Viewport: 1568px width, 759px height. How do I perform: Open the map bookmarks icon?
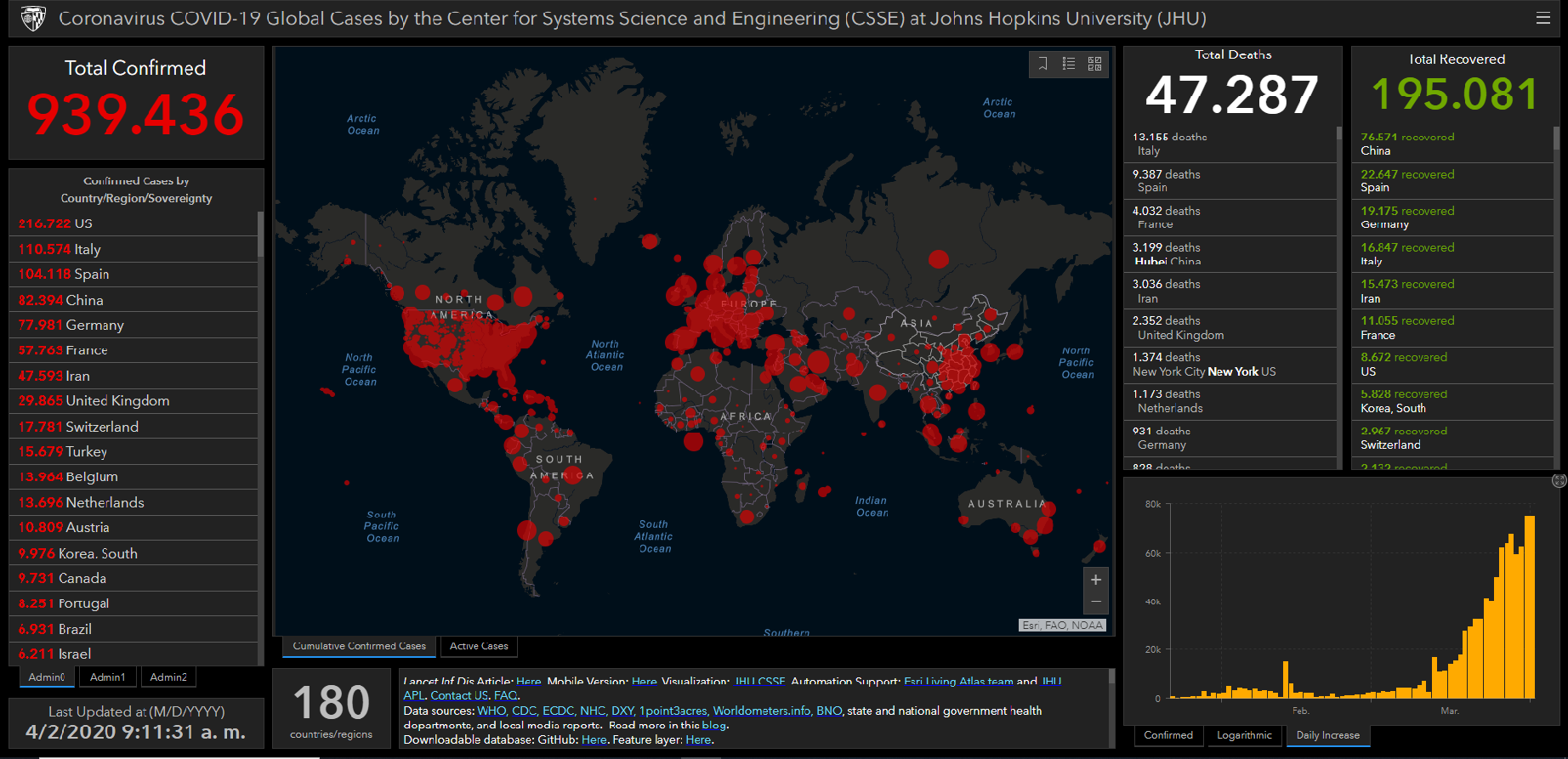tap(1043, 64)
